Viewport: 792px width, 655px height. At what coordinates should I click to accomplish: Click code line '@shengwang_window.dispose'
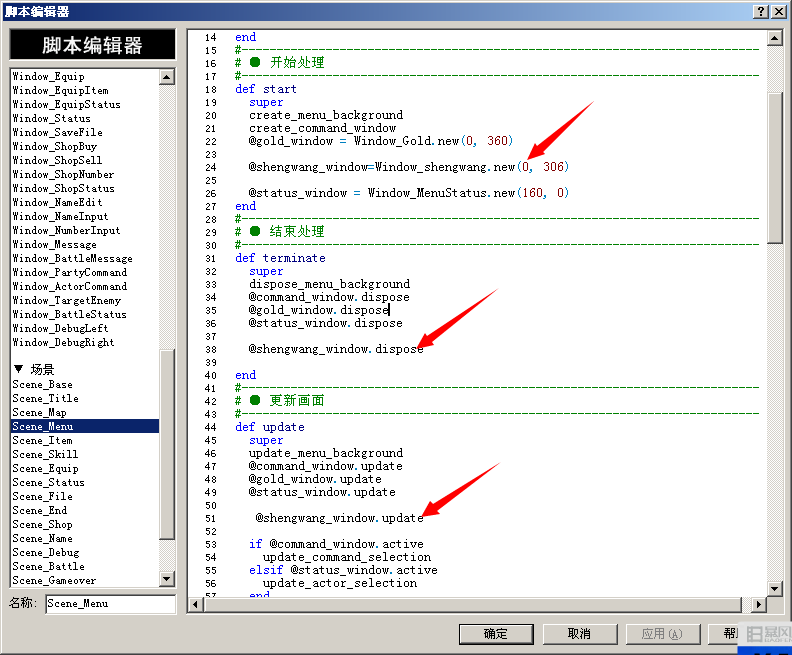336,349
